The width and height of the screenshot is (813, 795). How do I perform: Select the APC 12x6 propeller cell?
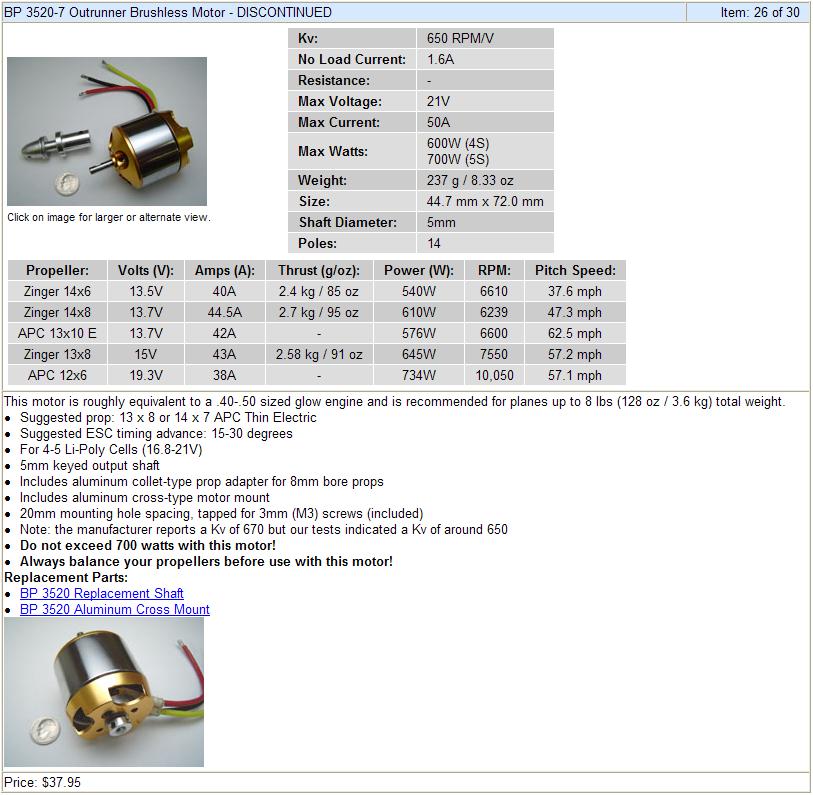57,375
